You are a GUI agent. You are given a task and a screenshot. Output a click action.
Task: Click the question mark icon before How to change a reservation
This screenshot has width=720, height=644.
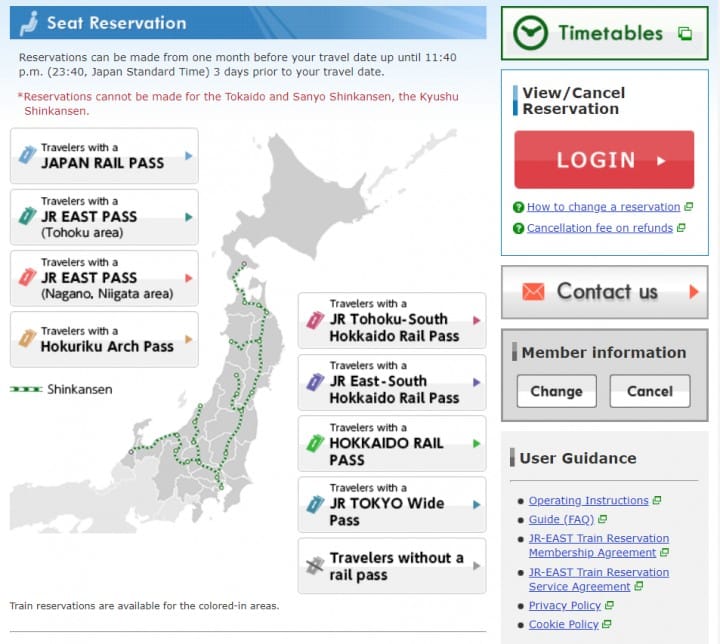click(518, 207)
